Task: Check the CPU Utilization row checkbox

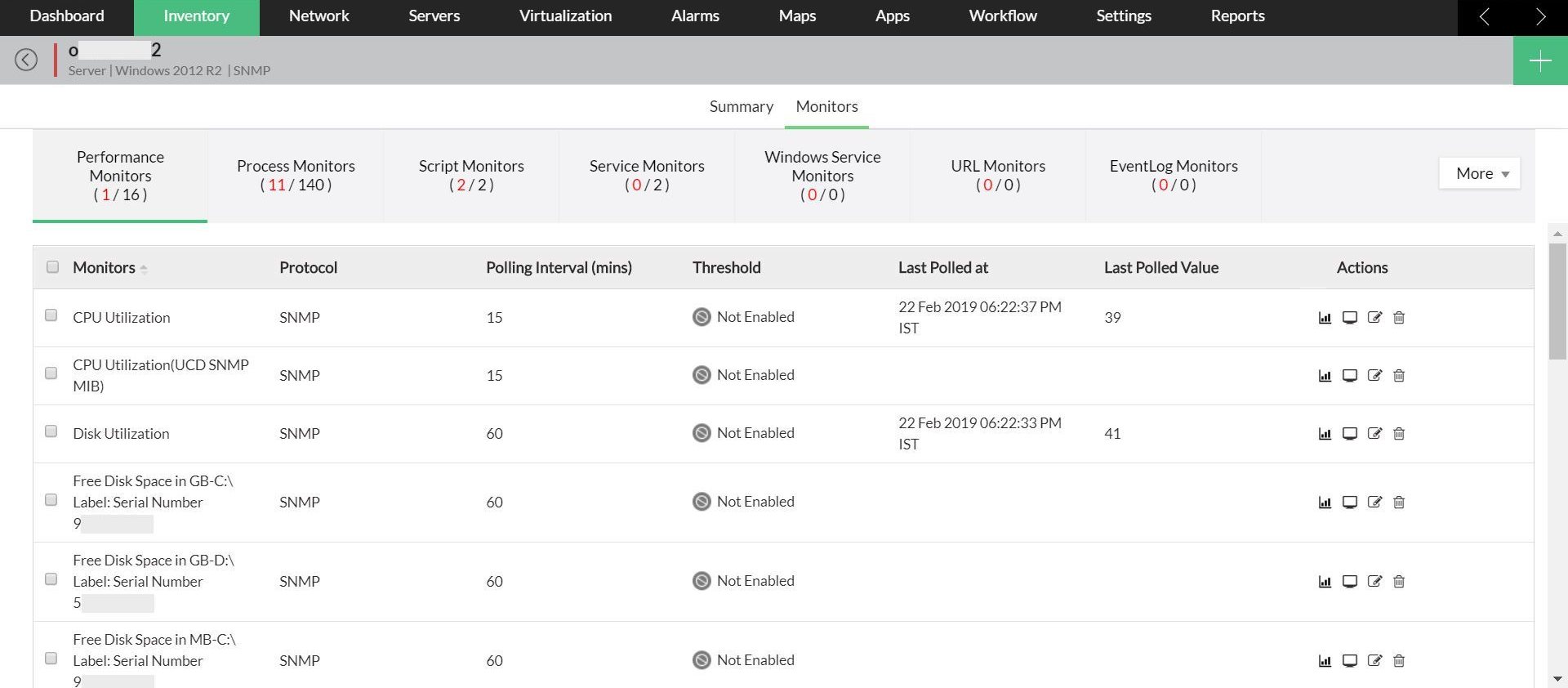Action: click(51, 315)
